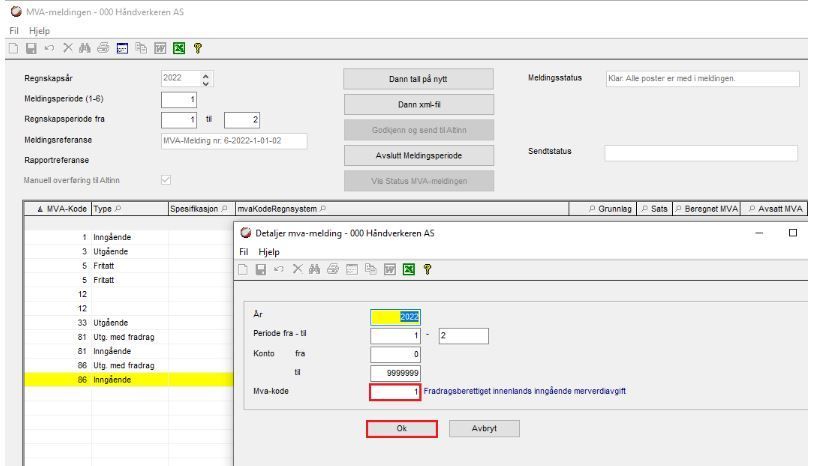Click Dann xml-fil button
Image resolution: width=813 pixels, height=466 pixels.
(x=419, y=105)
